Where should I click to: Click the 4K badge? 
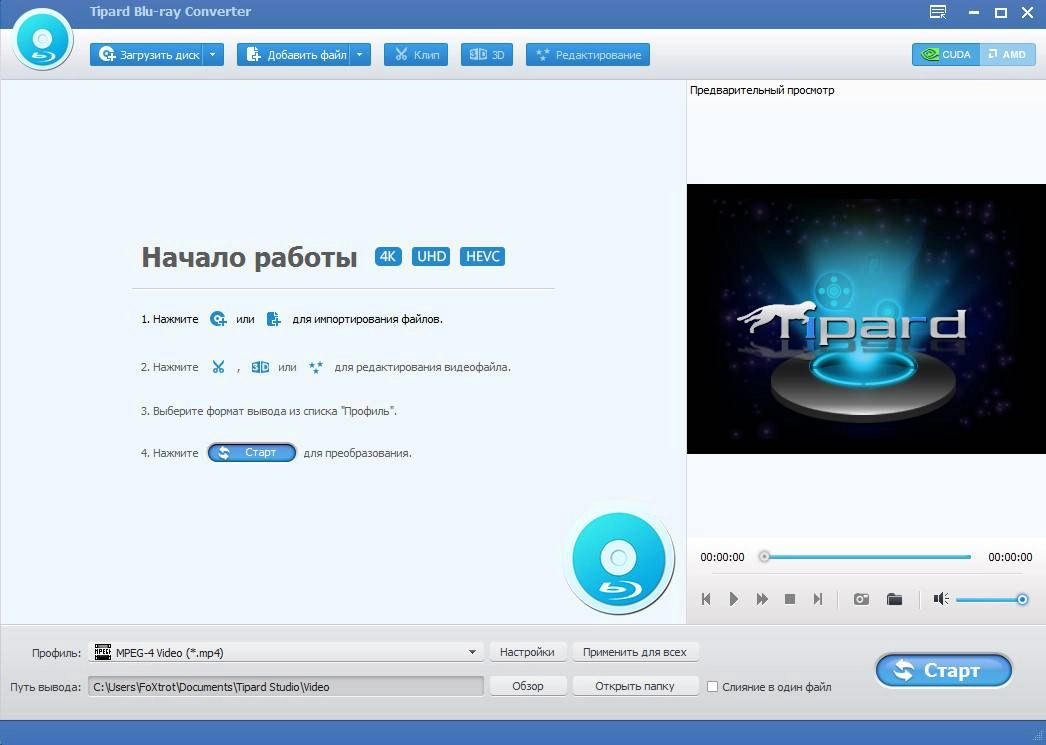pos(388,257)
